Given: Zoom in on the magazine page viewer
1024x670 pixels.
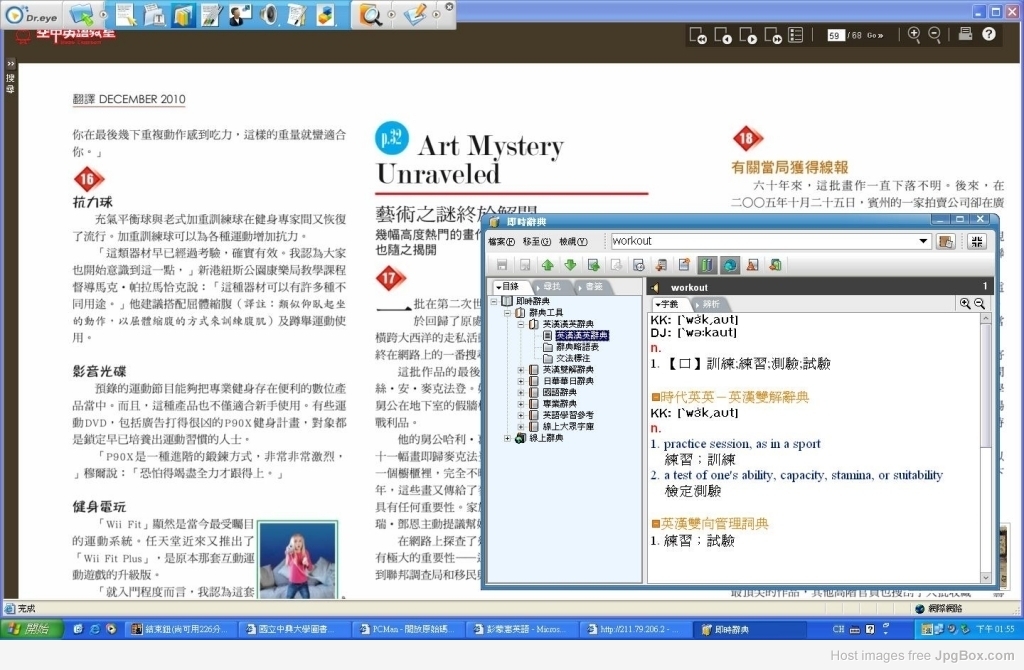Looking at the screenshot, I should [x=914, y=35].
